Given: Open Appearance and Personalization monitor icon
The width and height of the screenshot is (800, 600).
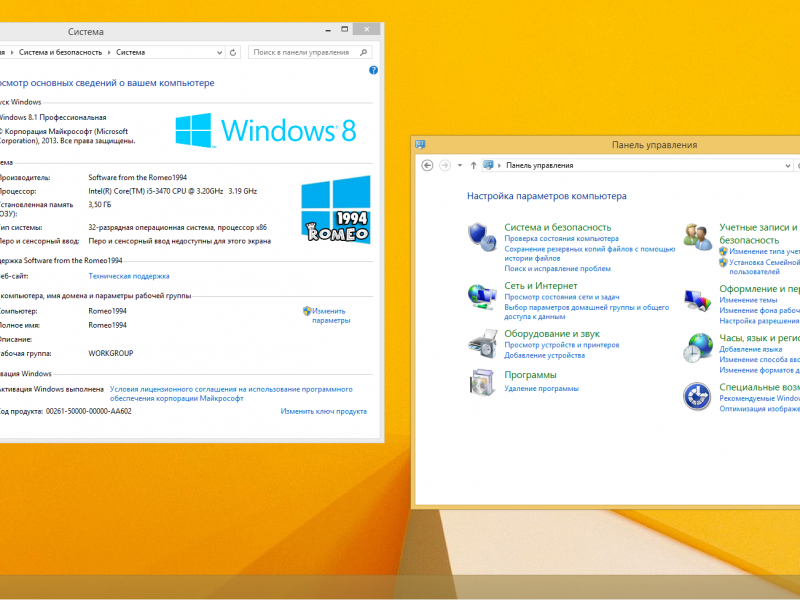Looking at the screenshot, I should 697,300.
